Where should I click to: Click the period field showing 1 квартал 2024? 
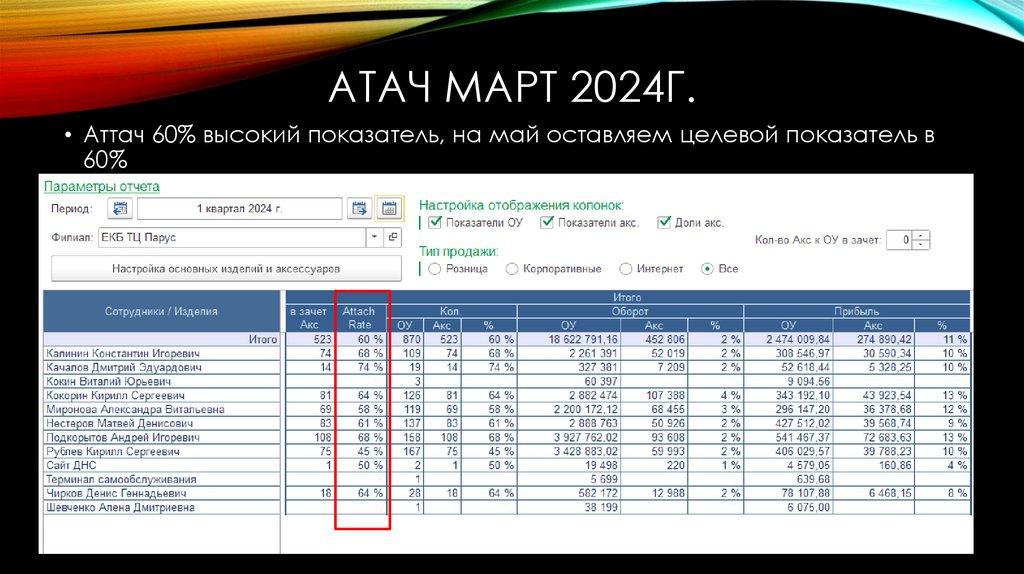point(239,209)
